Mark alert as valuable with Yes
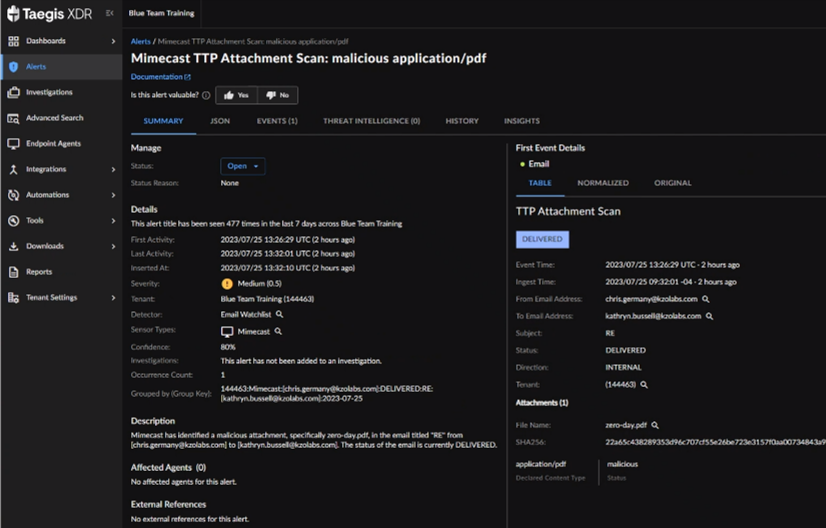Screen dimensions: 826x528 237,96
